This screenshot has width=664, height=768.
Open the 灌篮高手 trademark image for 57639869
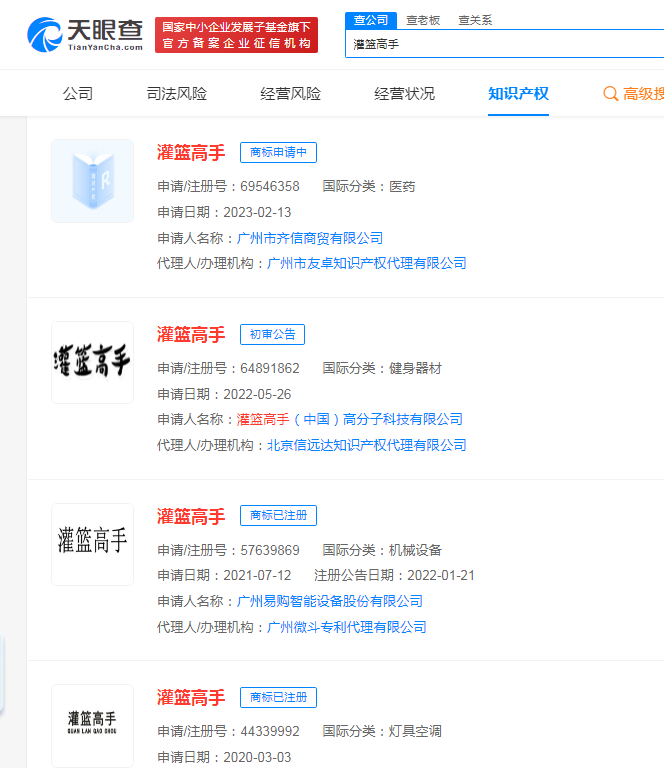[92, 544]
